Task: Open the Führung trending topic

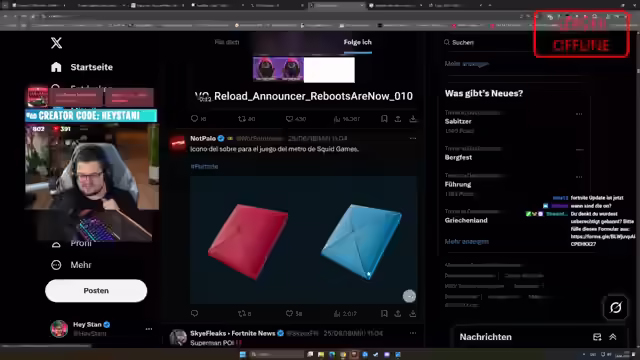Action: pos(458,184)
